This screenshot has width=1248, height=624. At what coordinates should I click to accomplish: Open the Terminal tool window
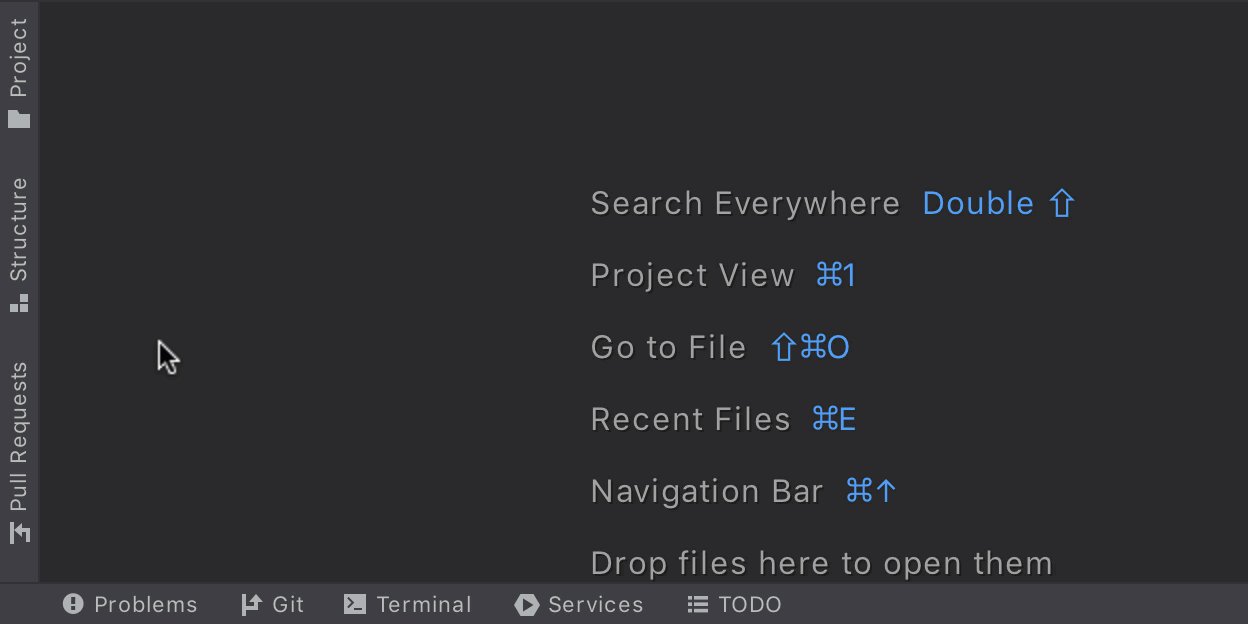click(424, 604)
